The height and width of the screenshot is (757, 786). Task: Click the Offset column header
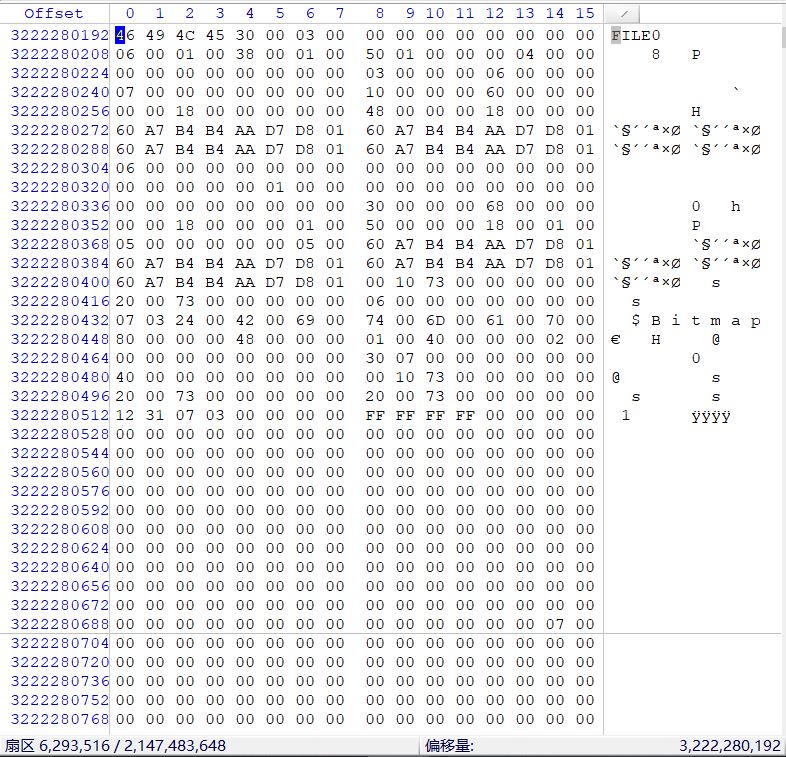(54, 14)
